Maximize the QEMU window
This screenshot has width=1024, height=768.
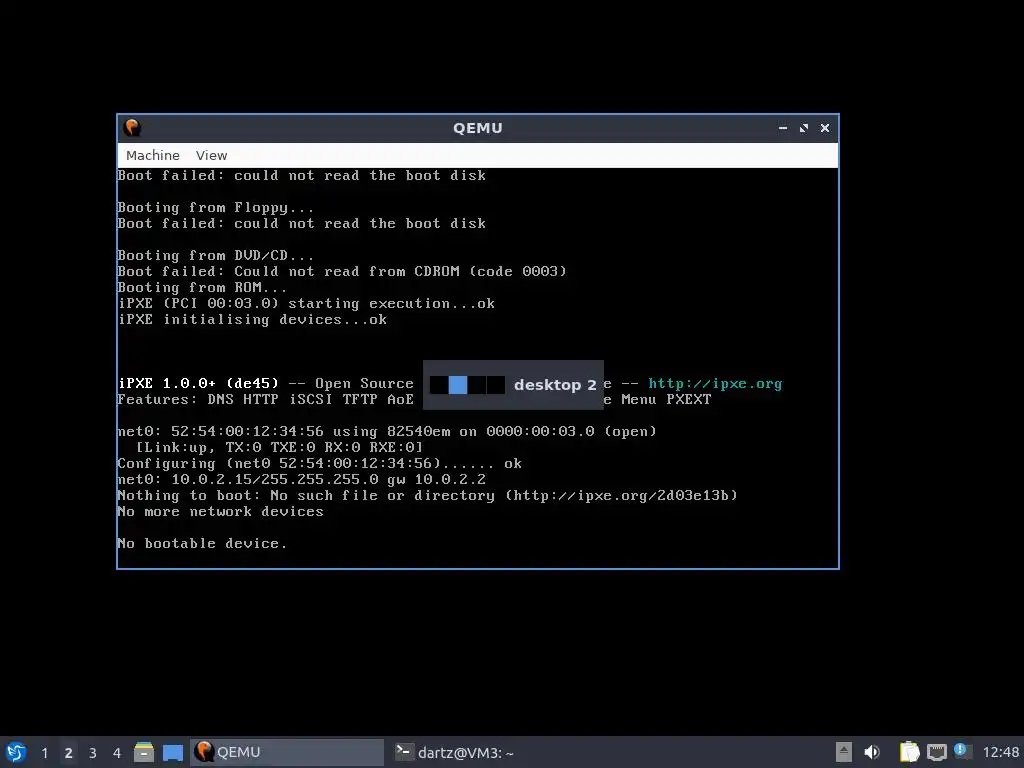tap(803, 128)
